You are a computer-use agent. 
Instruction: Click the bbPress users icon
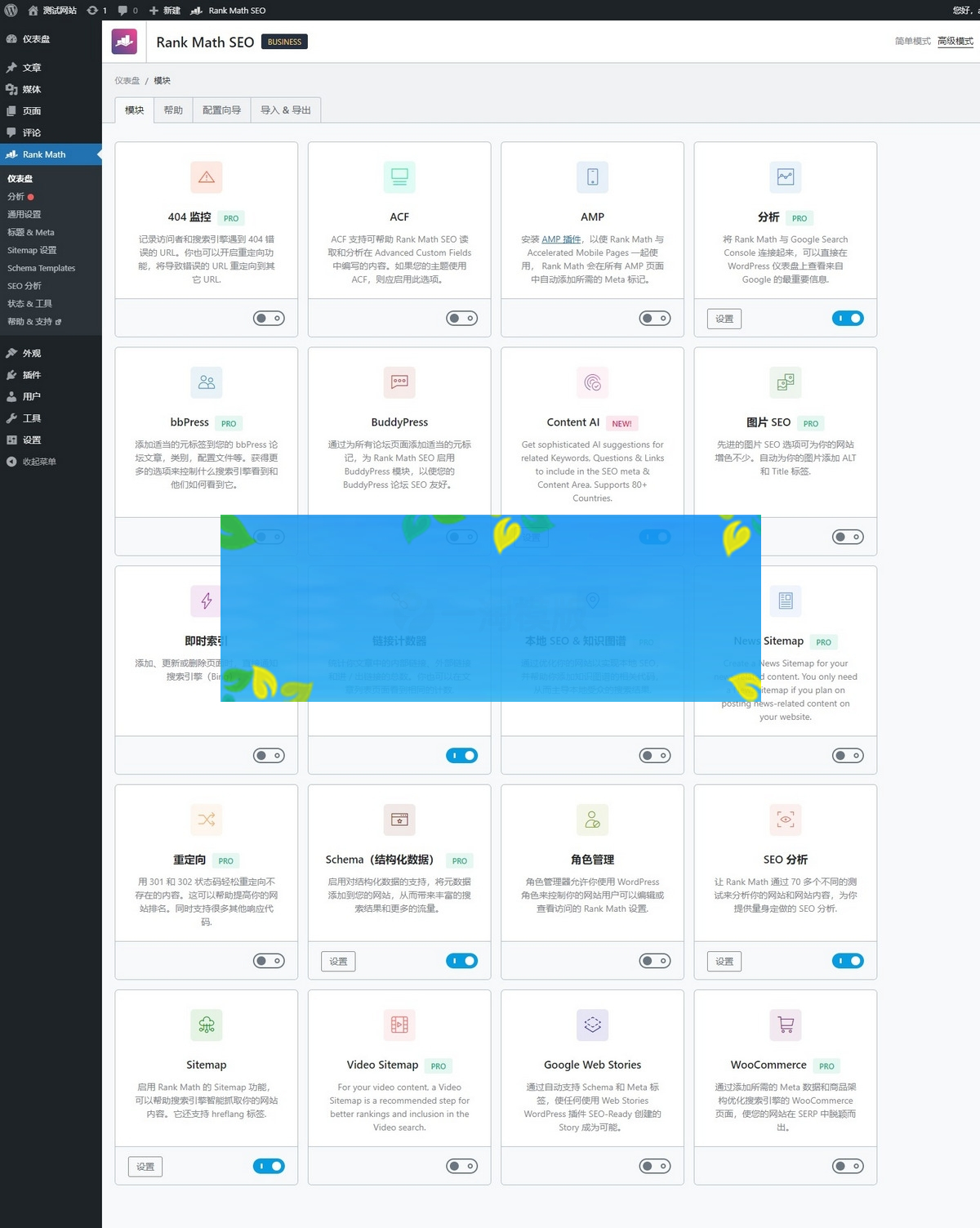click(206, 382)
